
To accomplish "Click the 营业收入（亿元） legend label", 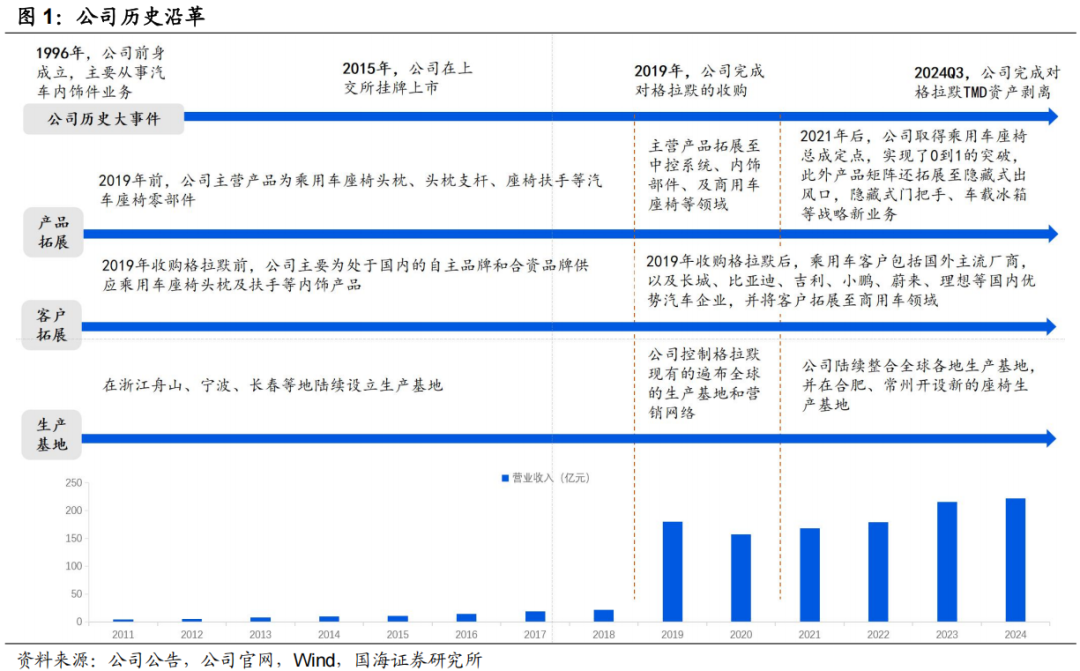I will (551, 477).
